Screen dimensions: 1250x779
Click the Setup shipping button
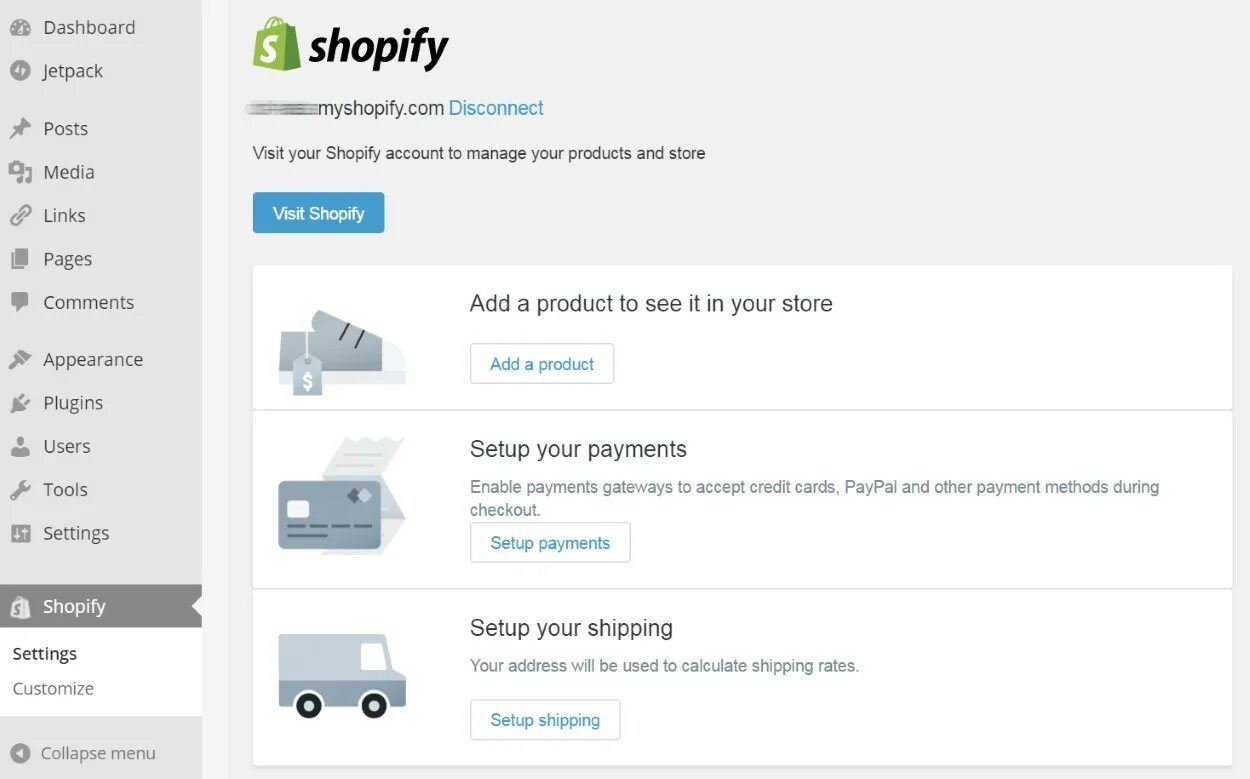545,720
